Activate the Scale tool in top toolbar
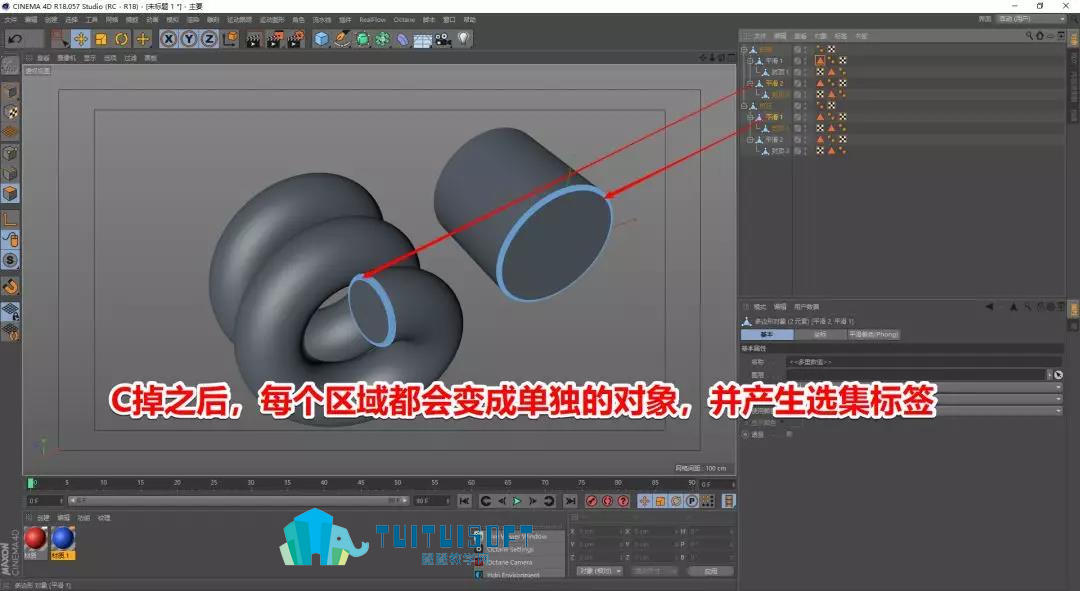This screenshot has height=591, width=1080. pyautogui.click(x=101, y=39)
